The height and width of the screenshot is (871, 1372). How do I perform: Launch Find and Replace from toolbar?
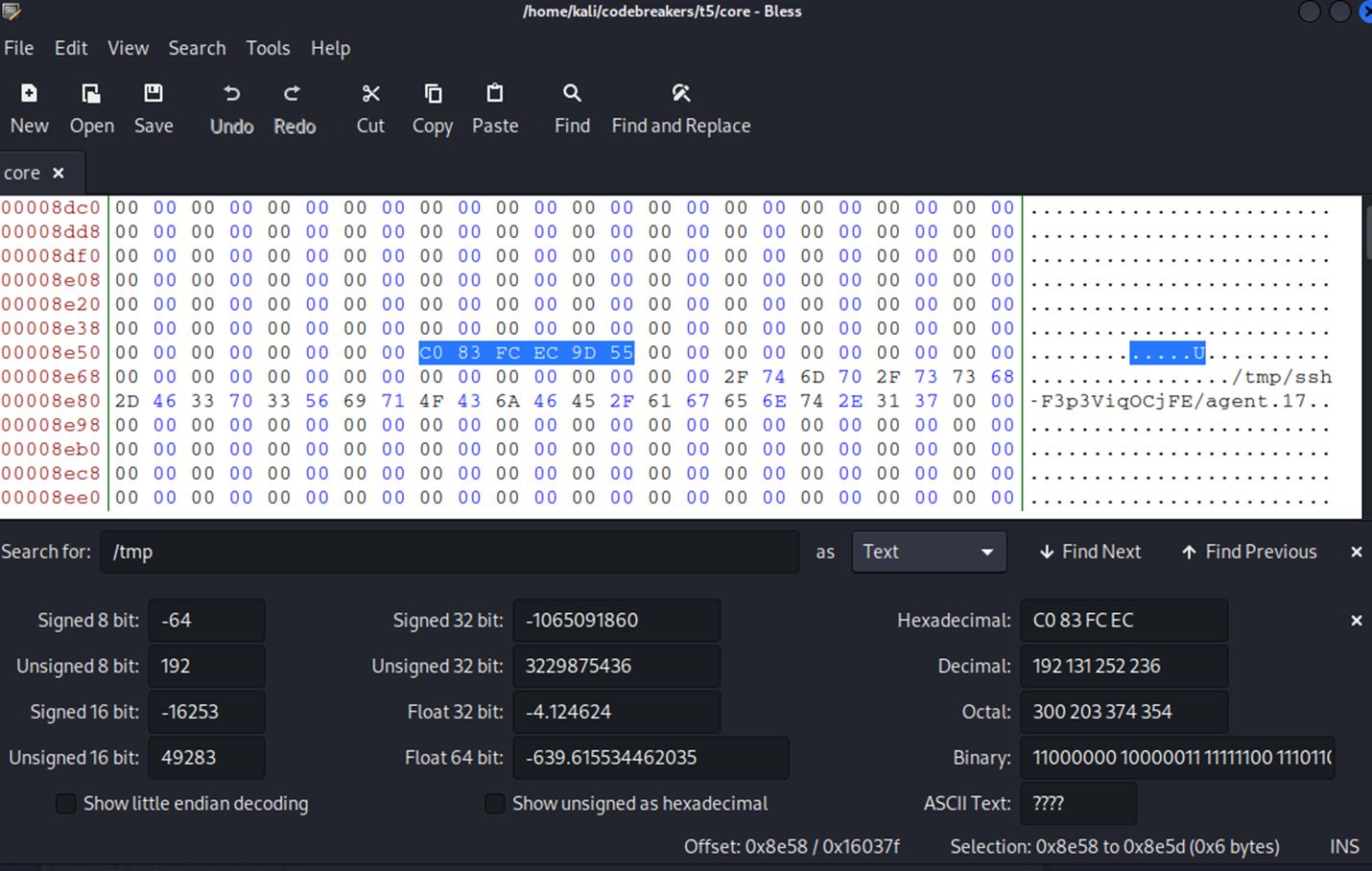681,94
